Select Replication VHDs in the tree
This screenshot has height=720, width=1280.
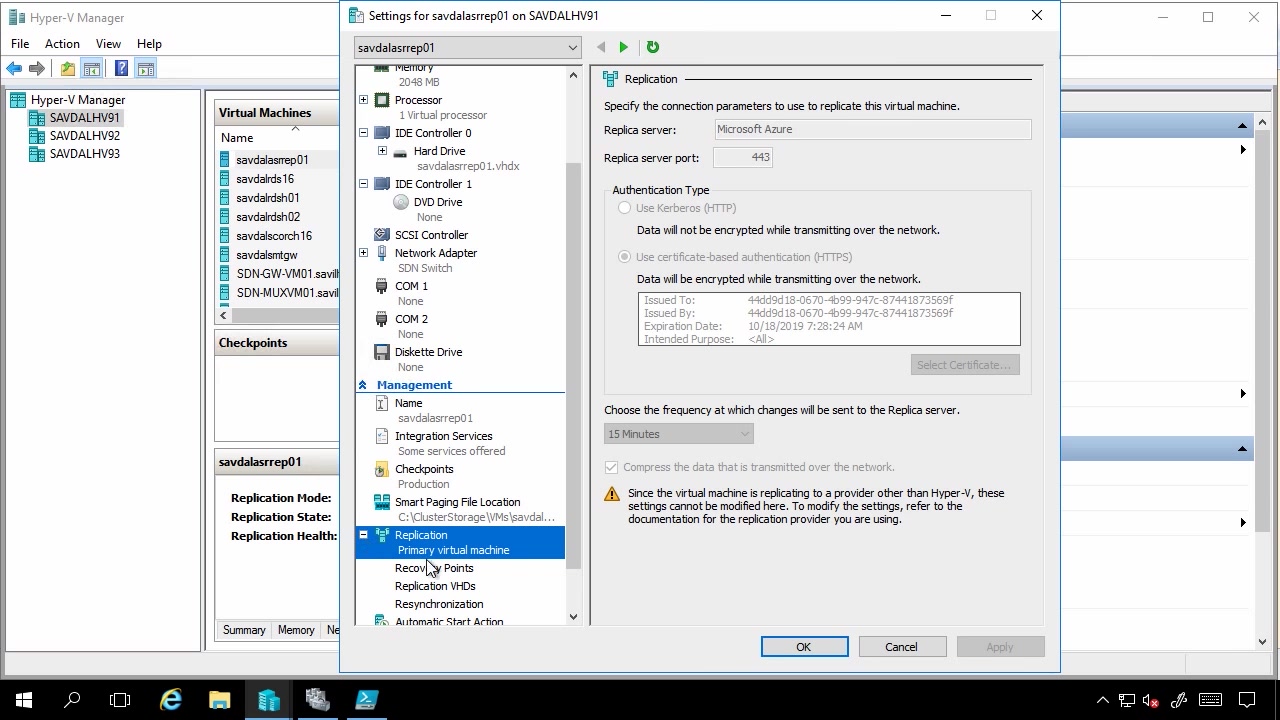coord(435,586)
